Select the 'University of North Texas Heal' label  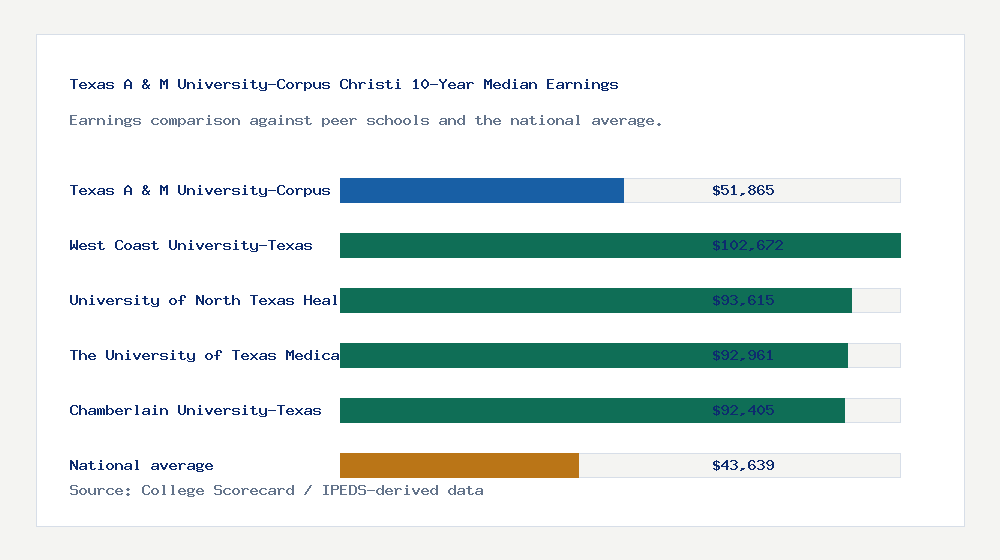(203, 300)
